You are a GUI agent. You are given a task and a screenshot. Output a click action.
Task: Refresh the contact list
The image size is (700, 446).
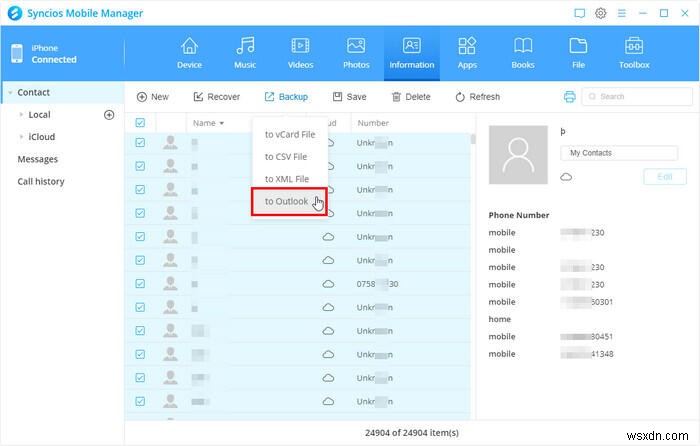click(x=478, y=97)
